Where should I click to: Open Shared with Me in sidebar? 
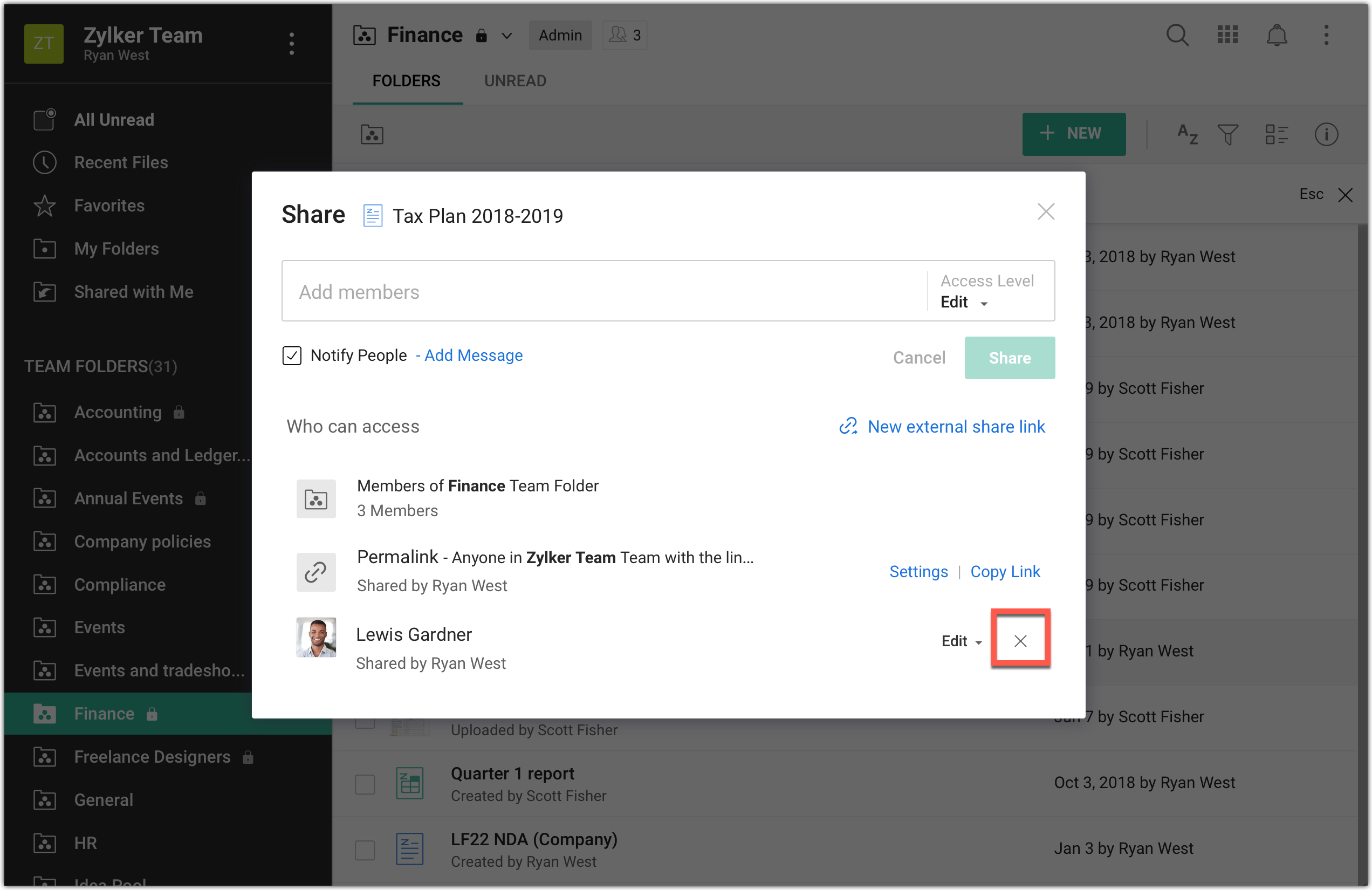point(133,292)
